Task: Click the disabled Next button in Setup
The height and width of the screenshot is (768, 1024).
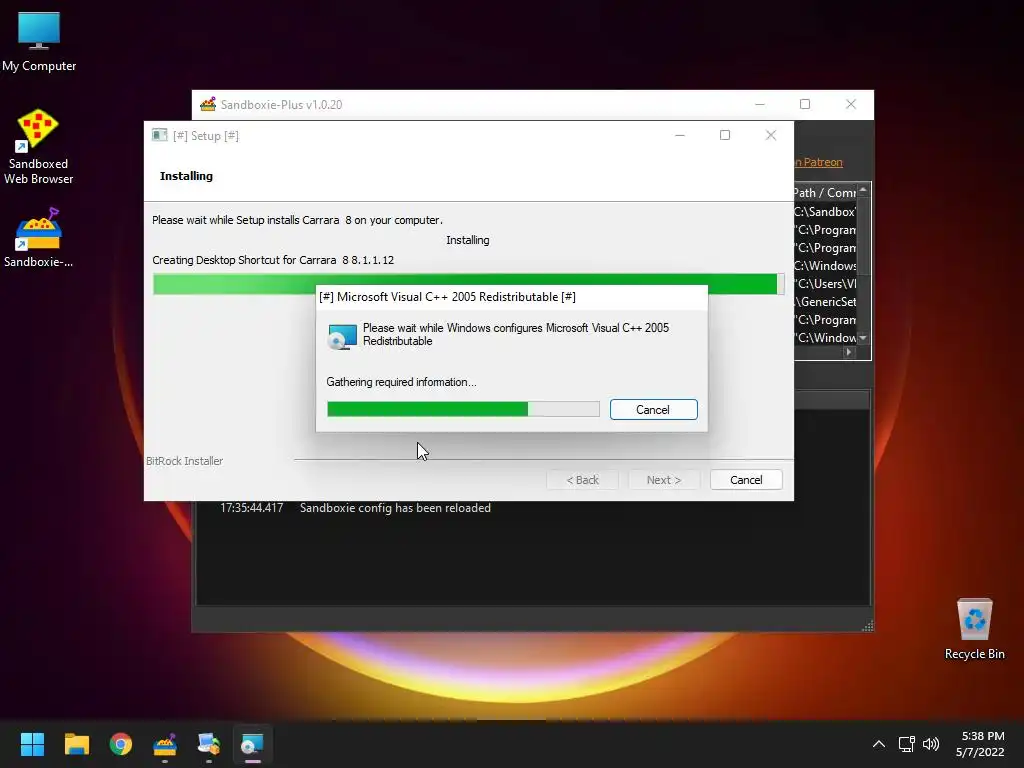Action: 664,480
